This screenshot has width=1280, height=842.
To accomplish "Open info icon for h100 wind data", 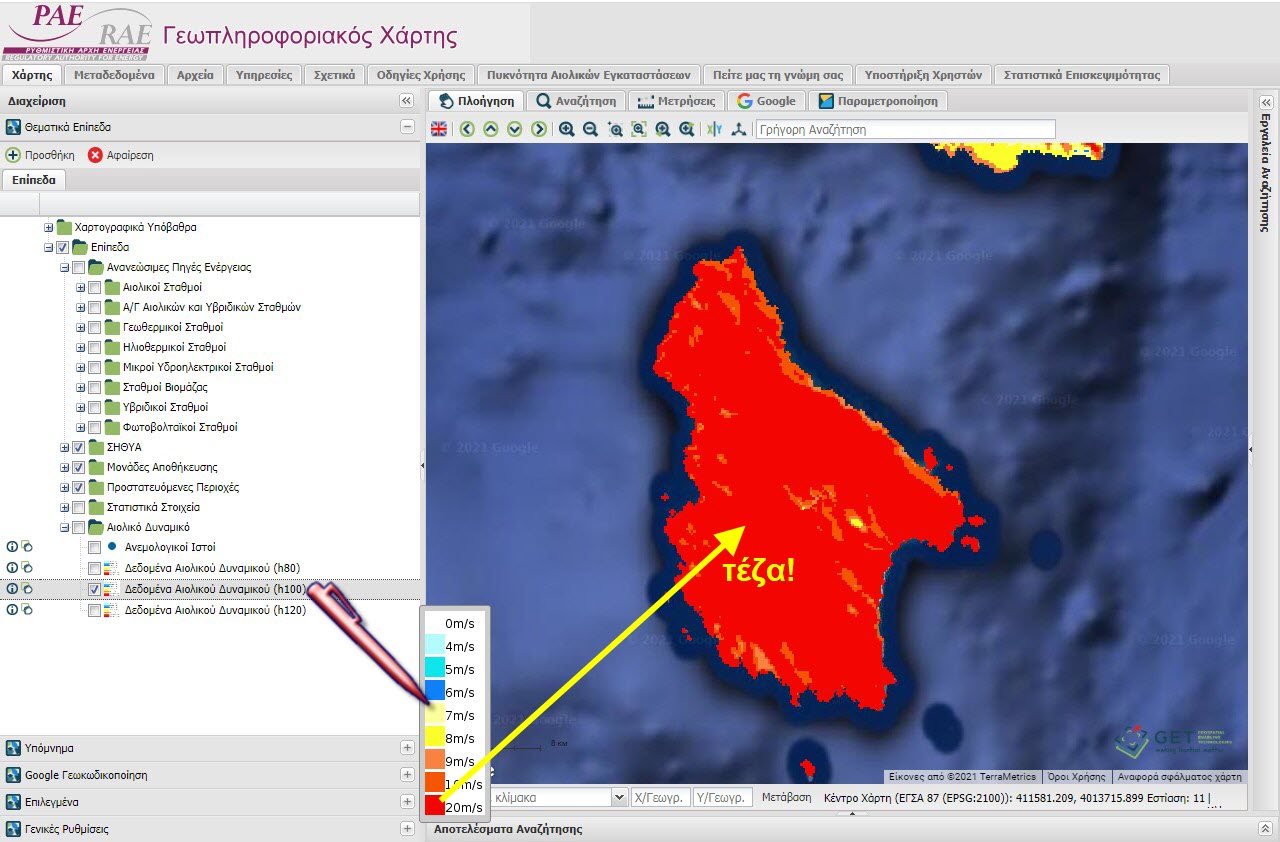I will [12, 589].
